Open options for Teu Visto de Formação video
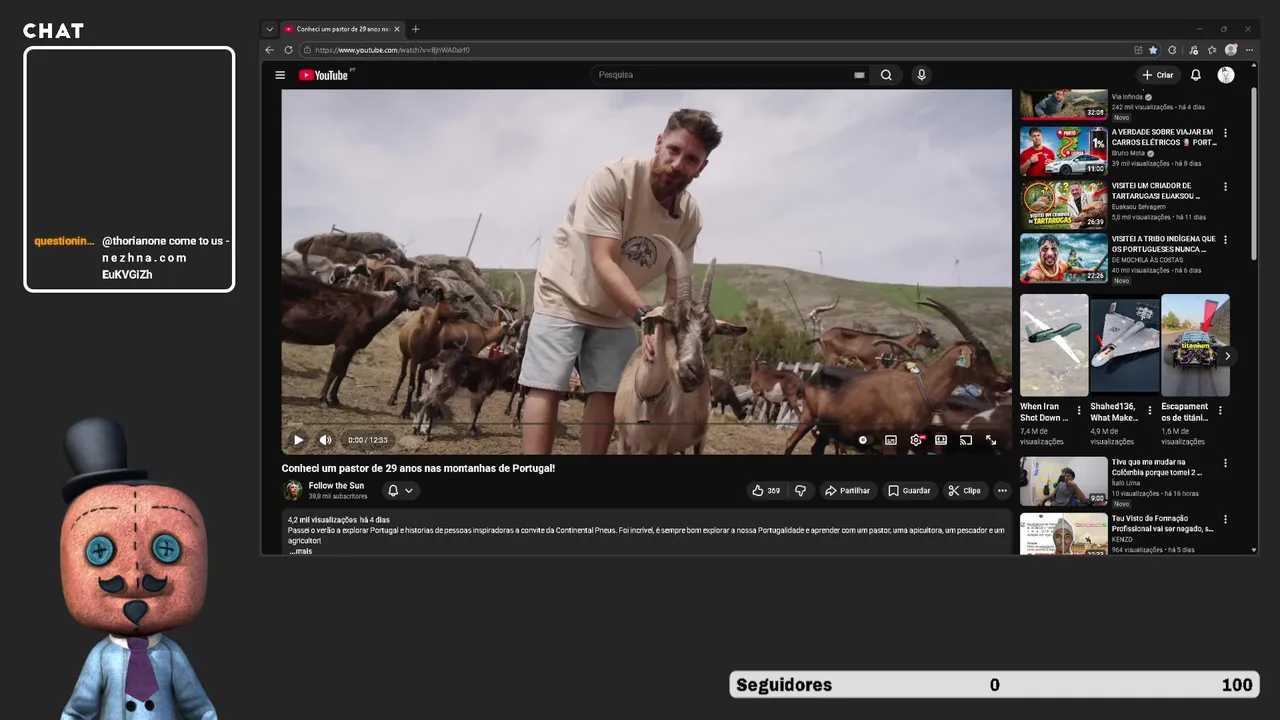 pyautogui.click(x=1225, y=520)
